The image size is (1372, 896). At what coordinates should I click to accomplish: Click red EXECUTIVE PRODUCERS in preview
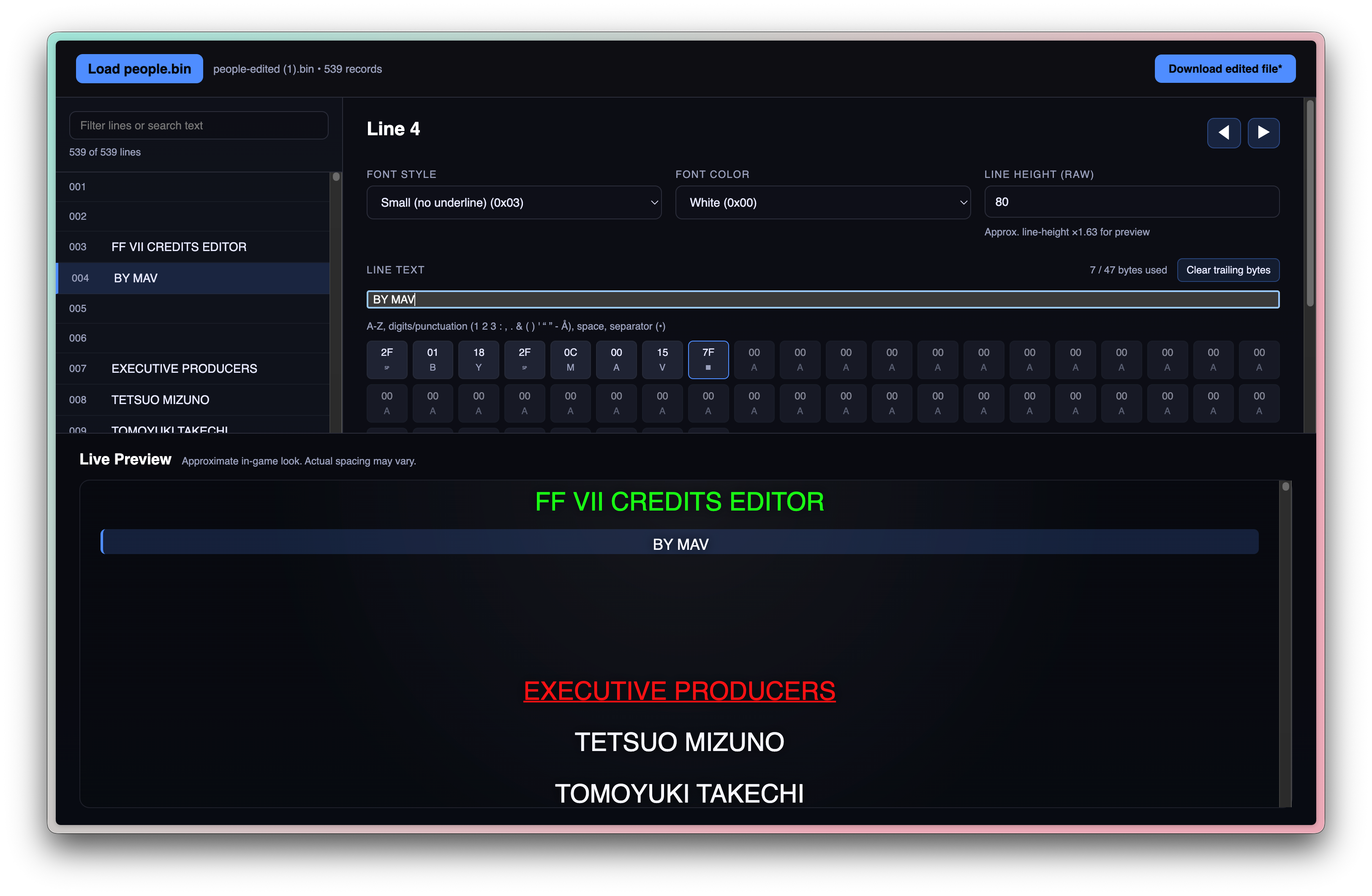coord(680,691)
